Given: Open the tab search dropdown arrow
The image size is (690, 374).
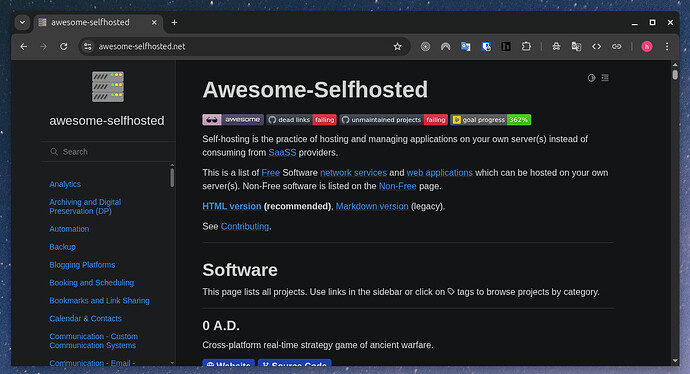Looking at the screenshot, I should coord(22,22).
